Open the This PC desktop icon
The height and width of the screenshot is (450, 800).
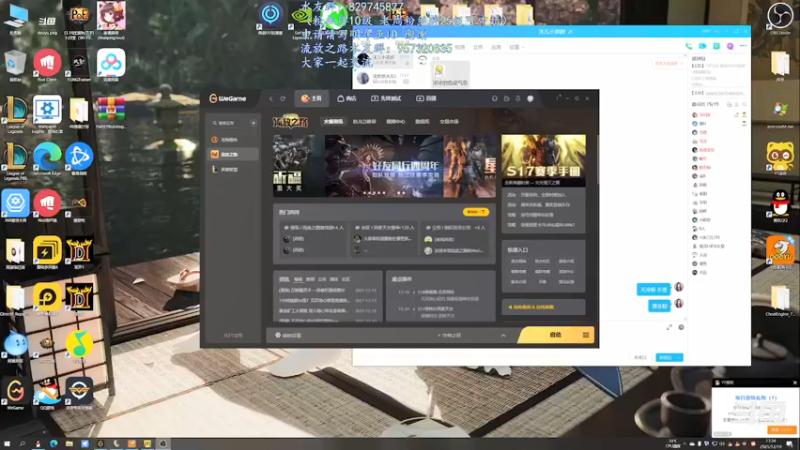coord(15,19)
